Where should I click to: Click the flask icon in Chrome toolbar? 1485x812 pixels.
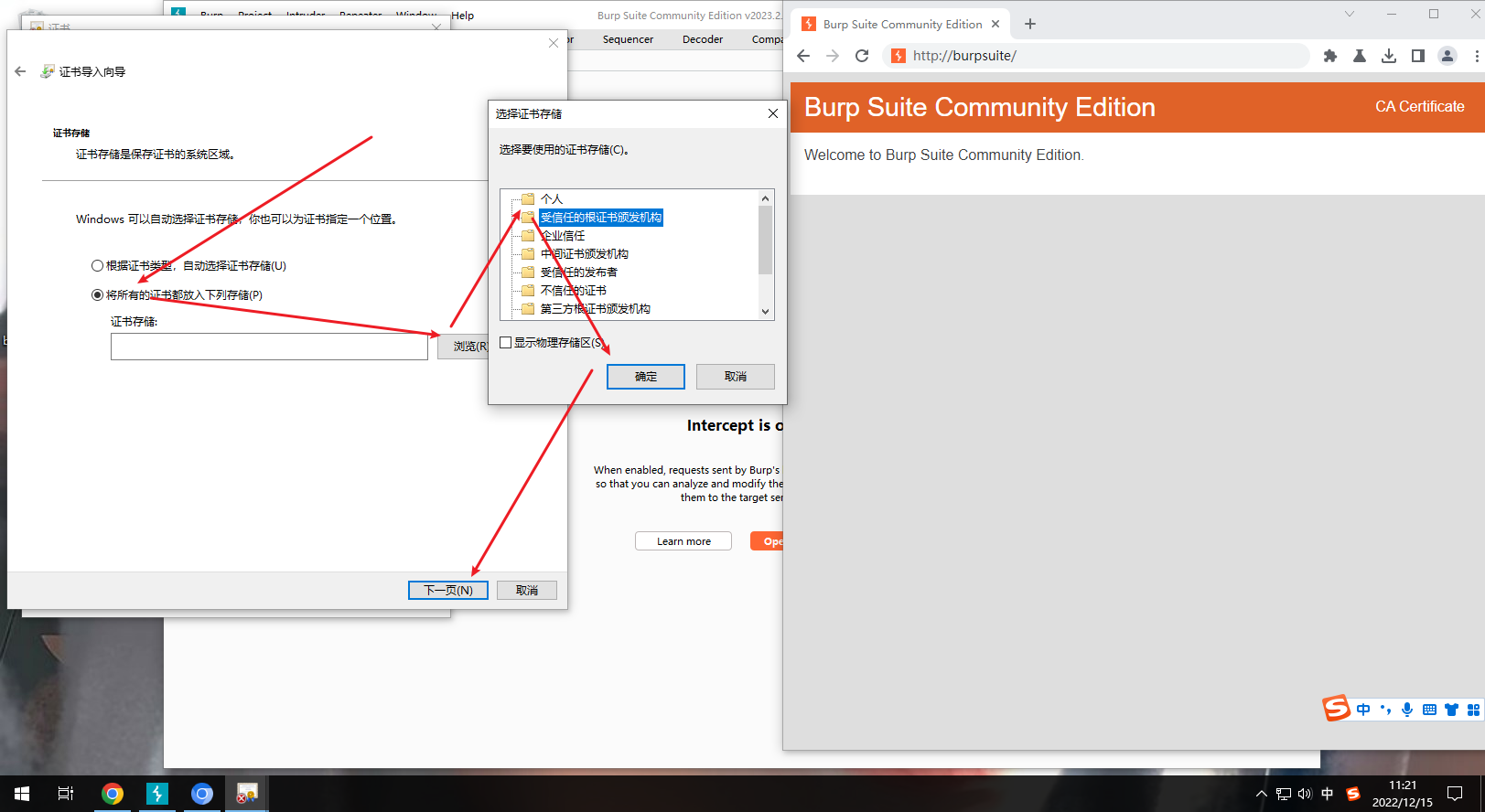click(x=1360, y=56)
